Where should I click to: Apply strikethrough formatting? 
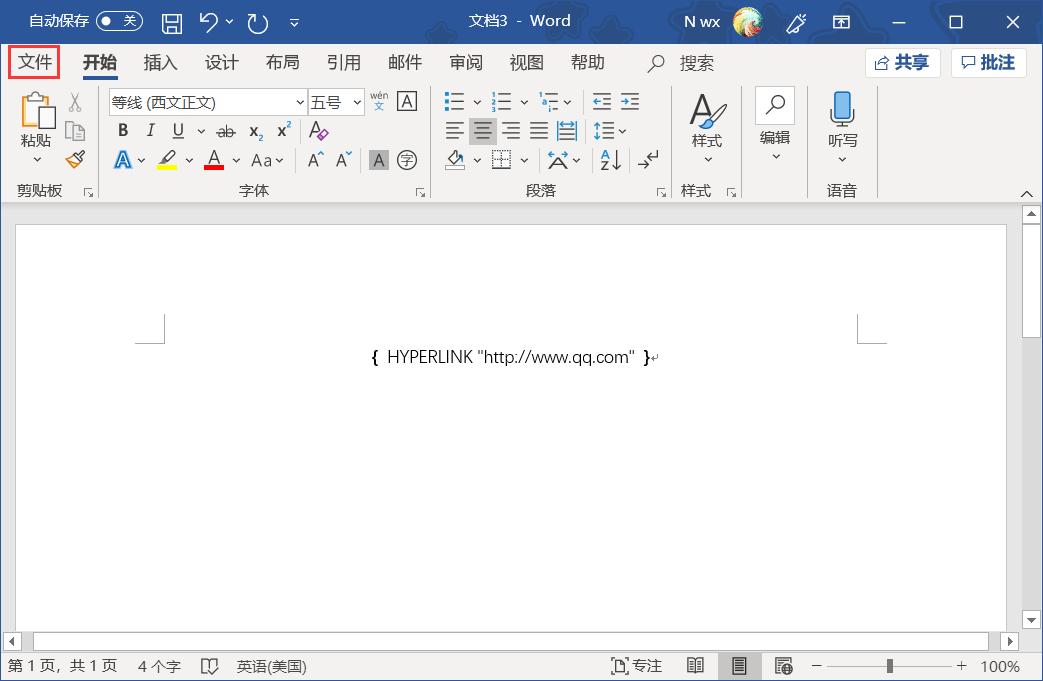click(226, 131)
